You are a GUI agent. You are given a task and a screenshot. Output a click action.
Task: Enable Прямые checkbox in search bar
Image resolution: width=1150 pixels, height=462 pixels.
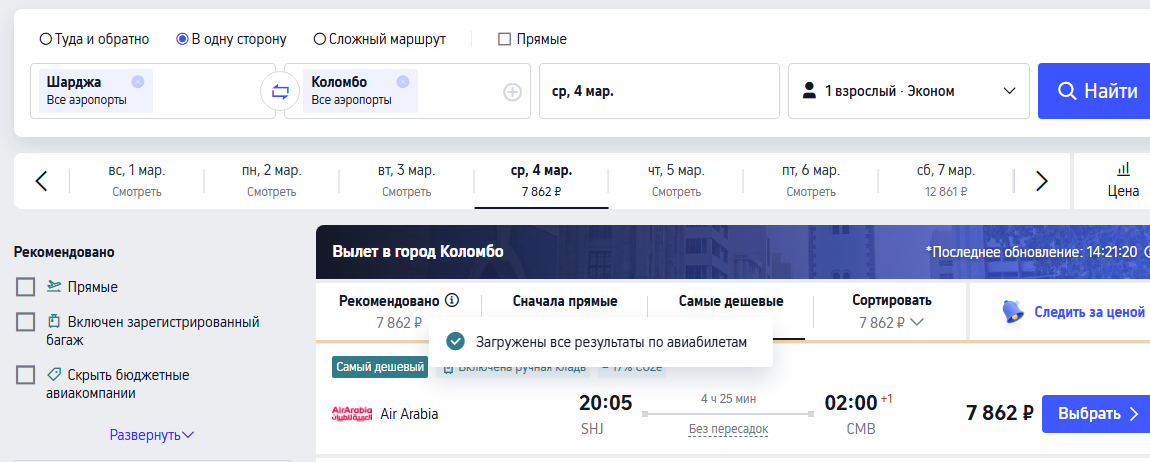(505, 40)
